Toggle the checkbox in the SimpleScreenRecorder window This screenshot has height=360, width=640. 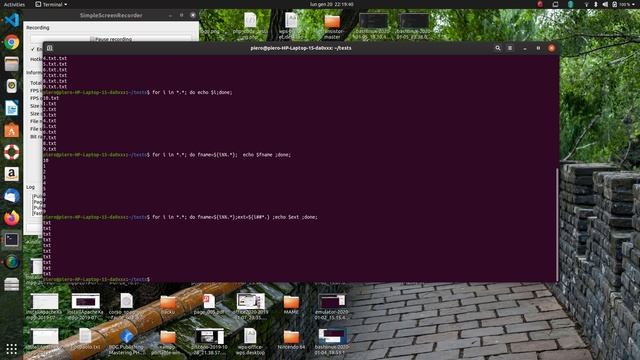33,49
